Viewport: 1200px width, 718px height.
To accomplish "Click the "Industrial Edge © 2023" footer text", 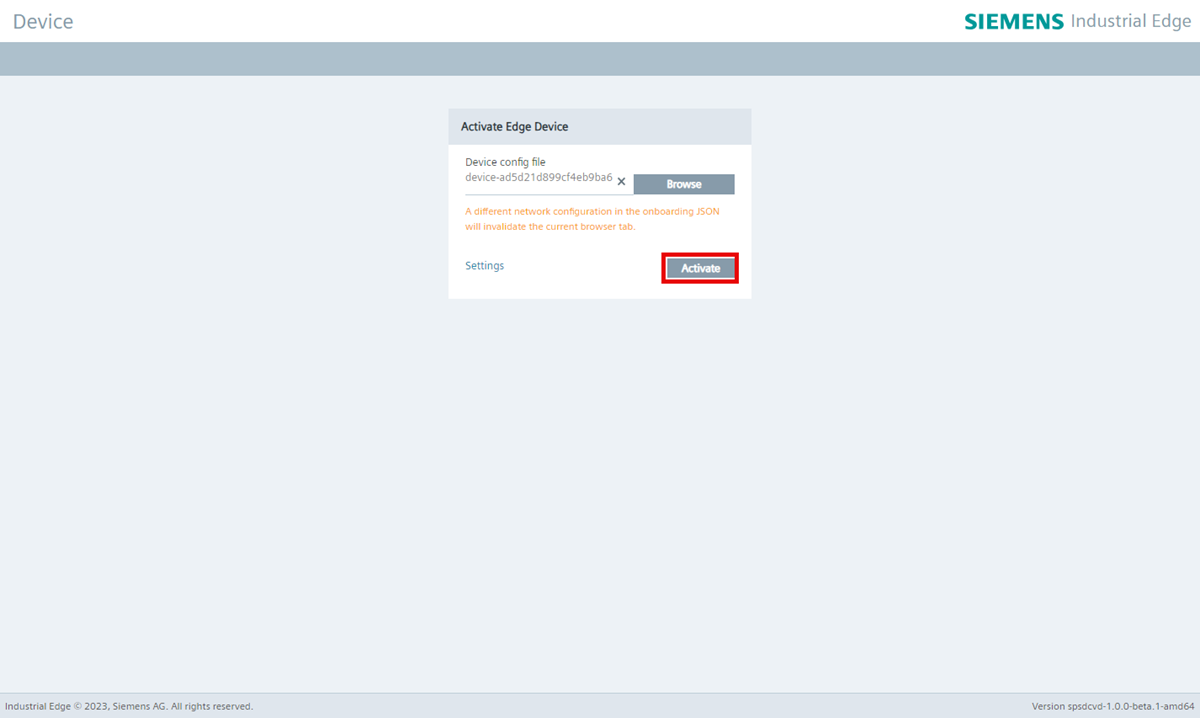I will tap(56, 706).
